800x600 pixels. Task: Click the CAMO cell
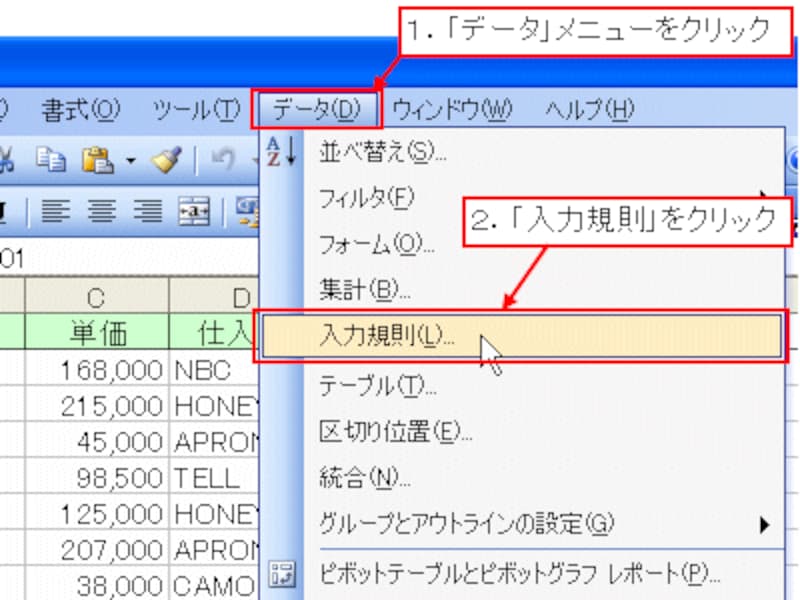point(214,585)
